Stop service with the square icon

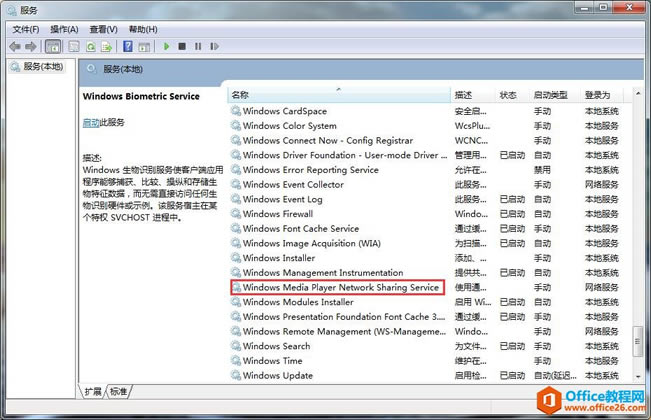tap(182, 46)
